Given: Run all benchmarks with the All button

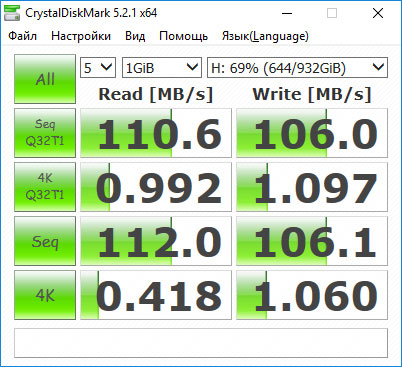Looking at the screenshot, I should 45,79.
